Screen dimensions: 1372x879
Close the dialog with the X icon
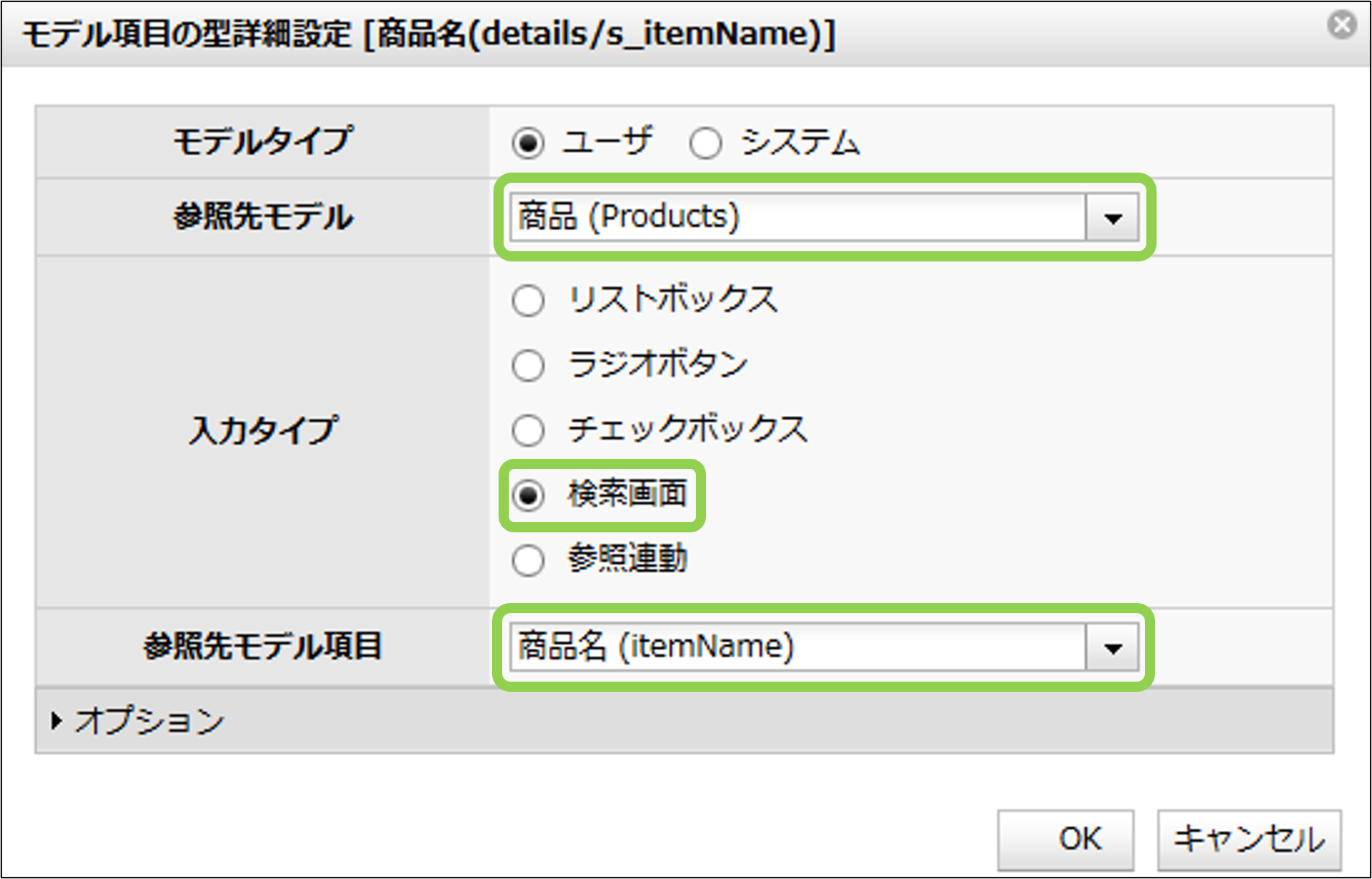(x=1341, y=25)
